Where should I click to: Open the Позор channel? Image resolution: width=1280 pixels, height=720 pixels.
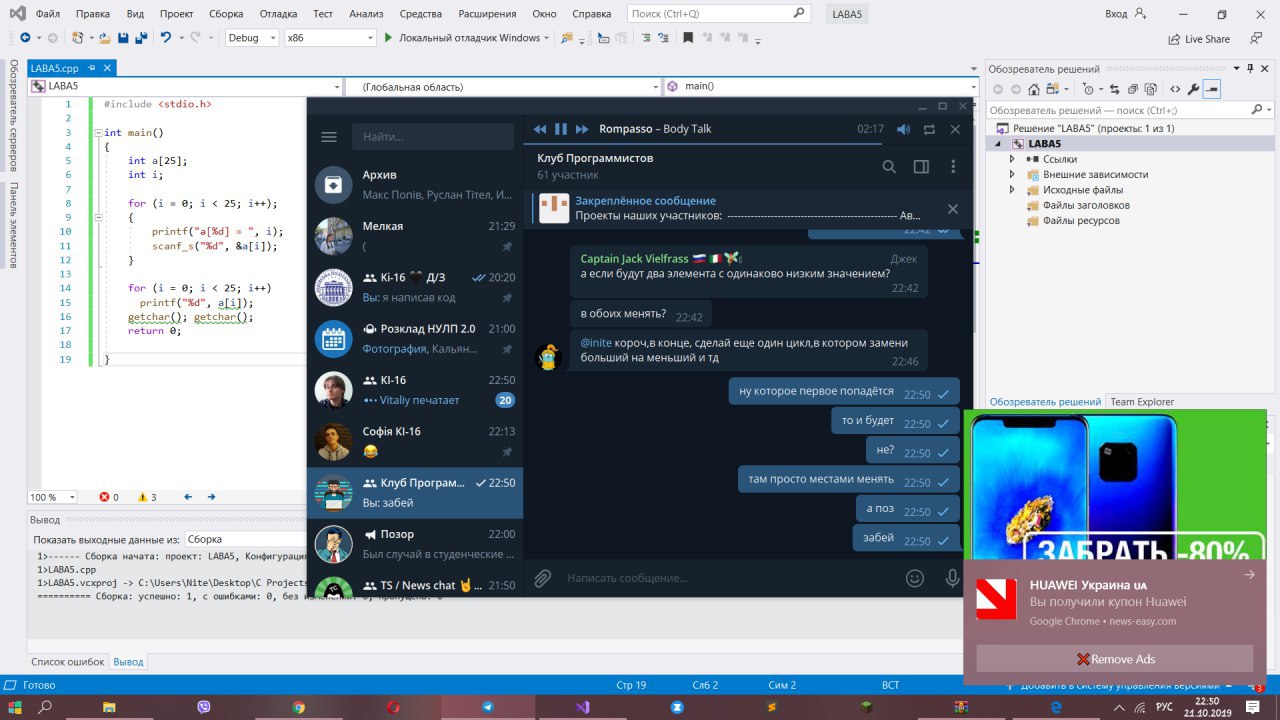pos(415,544)
